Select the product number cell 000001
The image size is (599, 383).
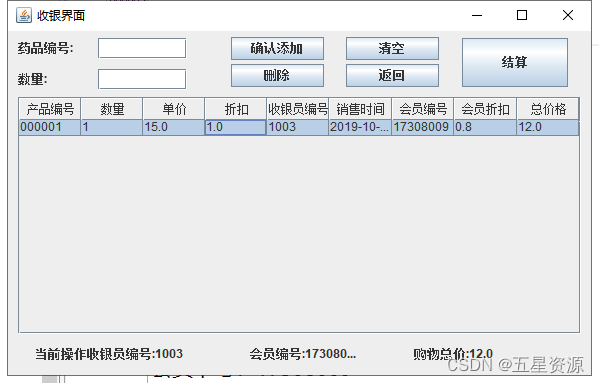pyautogui.click(x=50, y=127)
